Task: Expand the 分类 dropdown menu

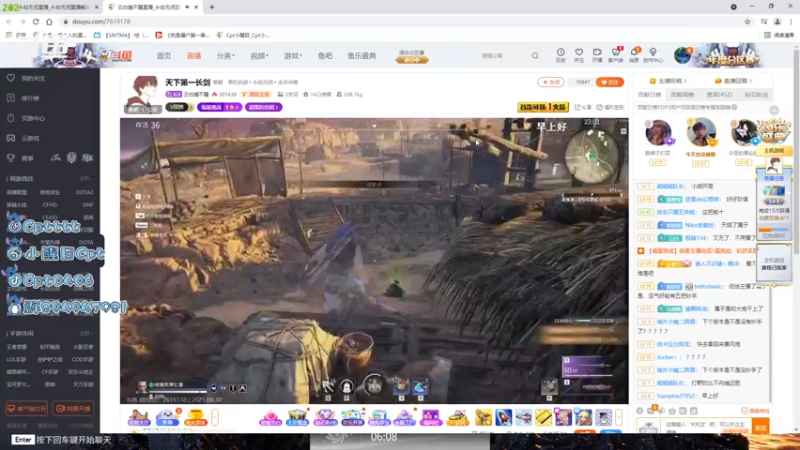Action: click(226, 56)
